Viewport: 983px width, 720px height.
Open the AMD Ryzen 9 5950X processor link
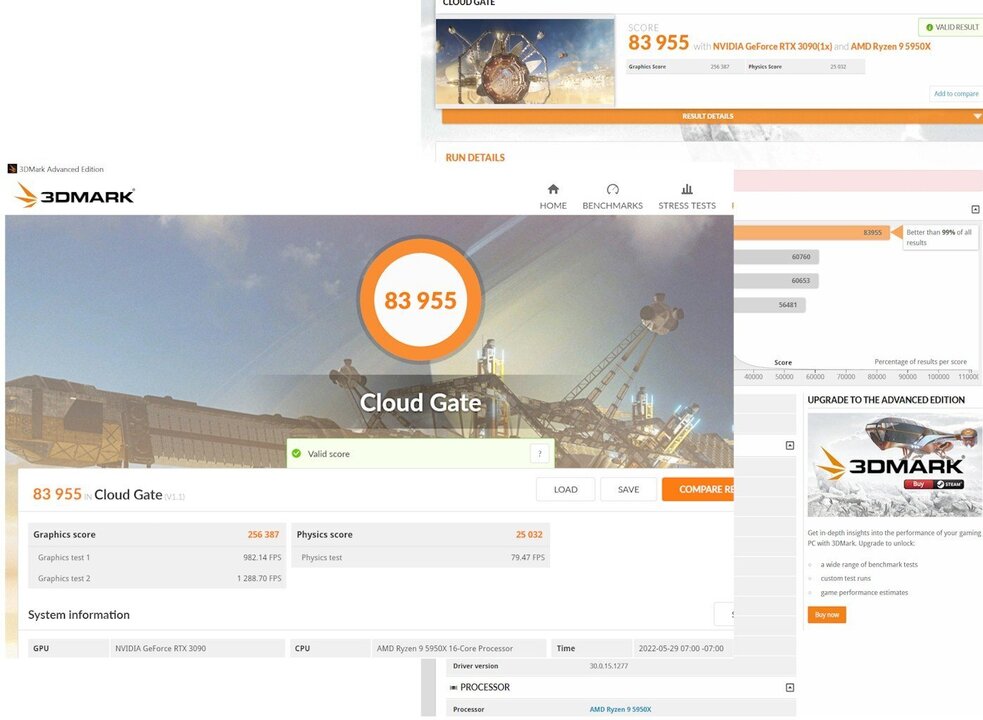[620, 709]
